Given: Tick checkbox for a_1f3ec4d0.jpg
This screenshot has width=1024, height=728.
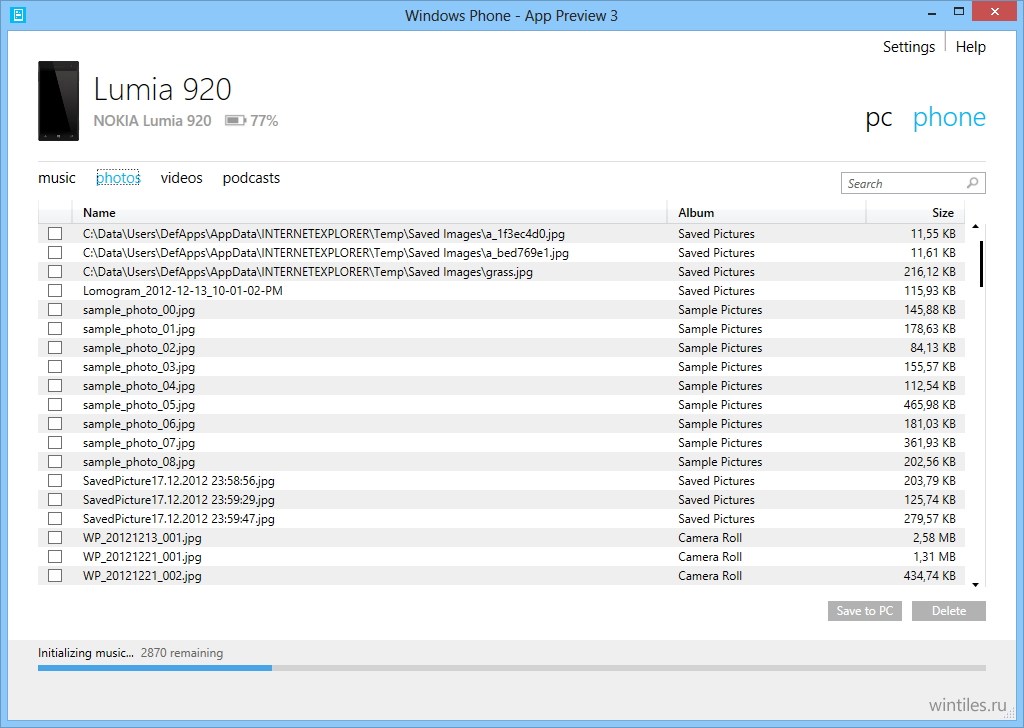Looking at the screenshot, I should click(55, 233).
